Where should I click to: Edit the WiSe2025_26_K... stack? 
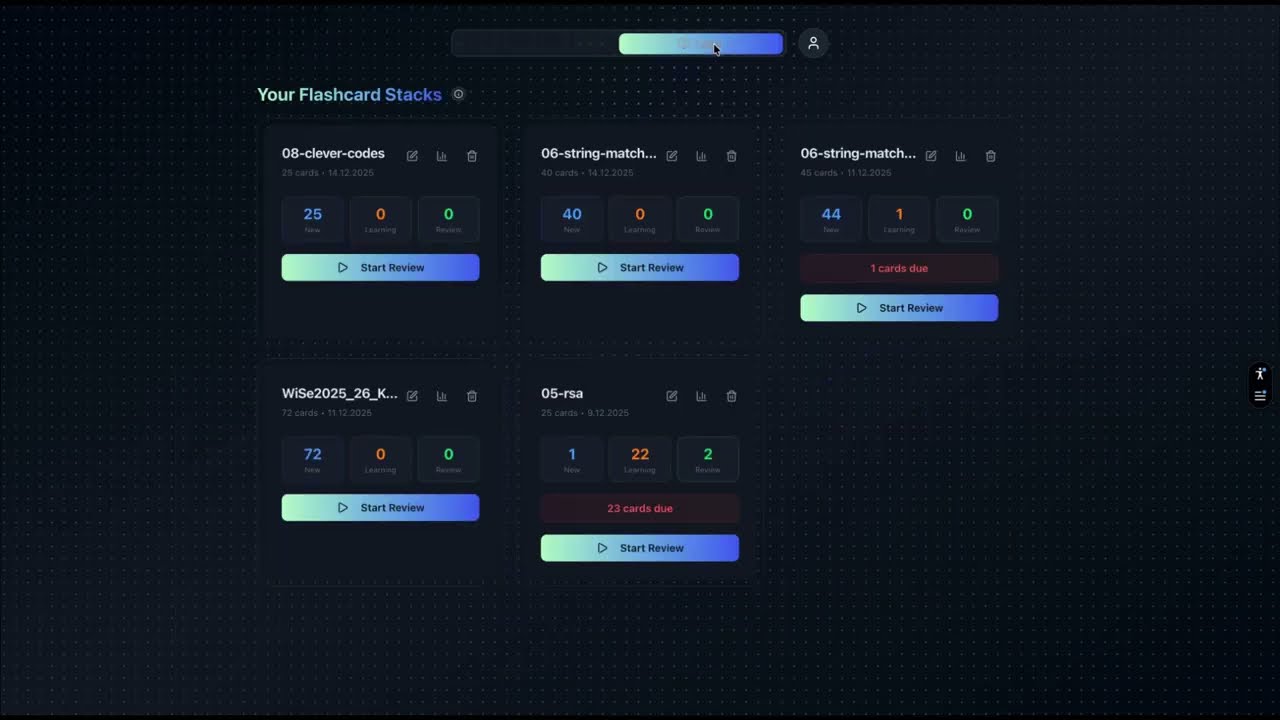pos(412,396)
